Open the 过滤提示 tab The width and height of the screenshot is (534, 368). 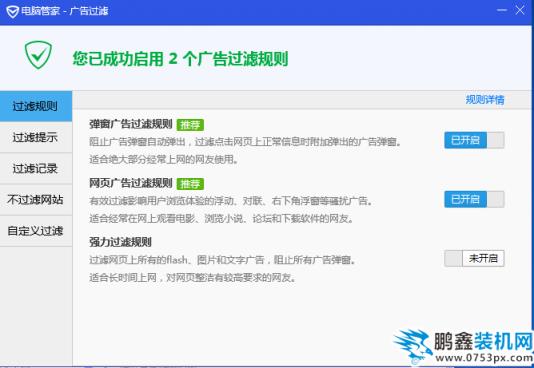tap(36, 138)
